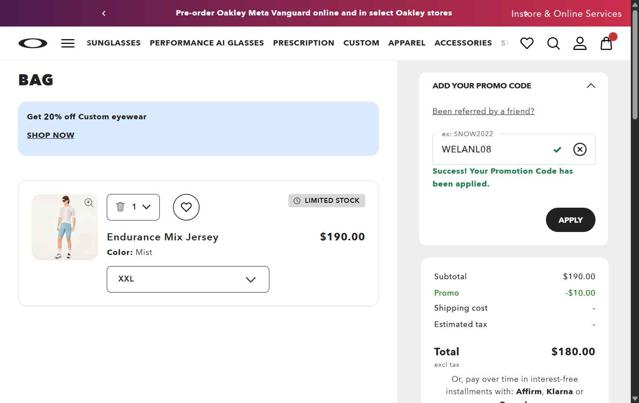Add Endurance Mix Jersey to wishlist
This screenshot has width=639, height=403.
click(x=186, y=207)
